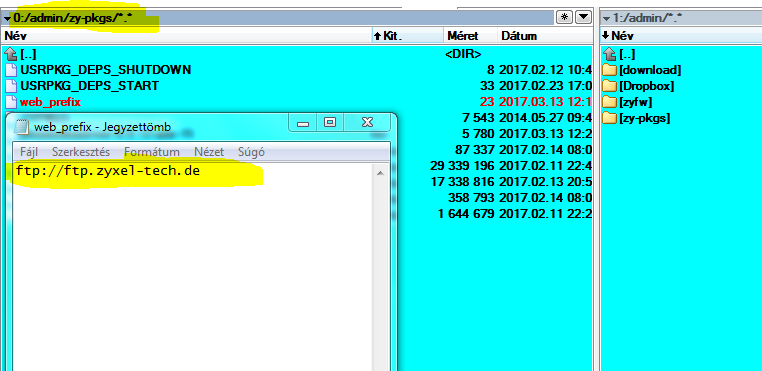Sort left panel by Dátum column
Image resolution: width=762 pixels, height=371 pixels.
pyautogui.click(x=545, y=35)
